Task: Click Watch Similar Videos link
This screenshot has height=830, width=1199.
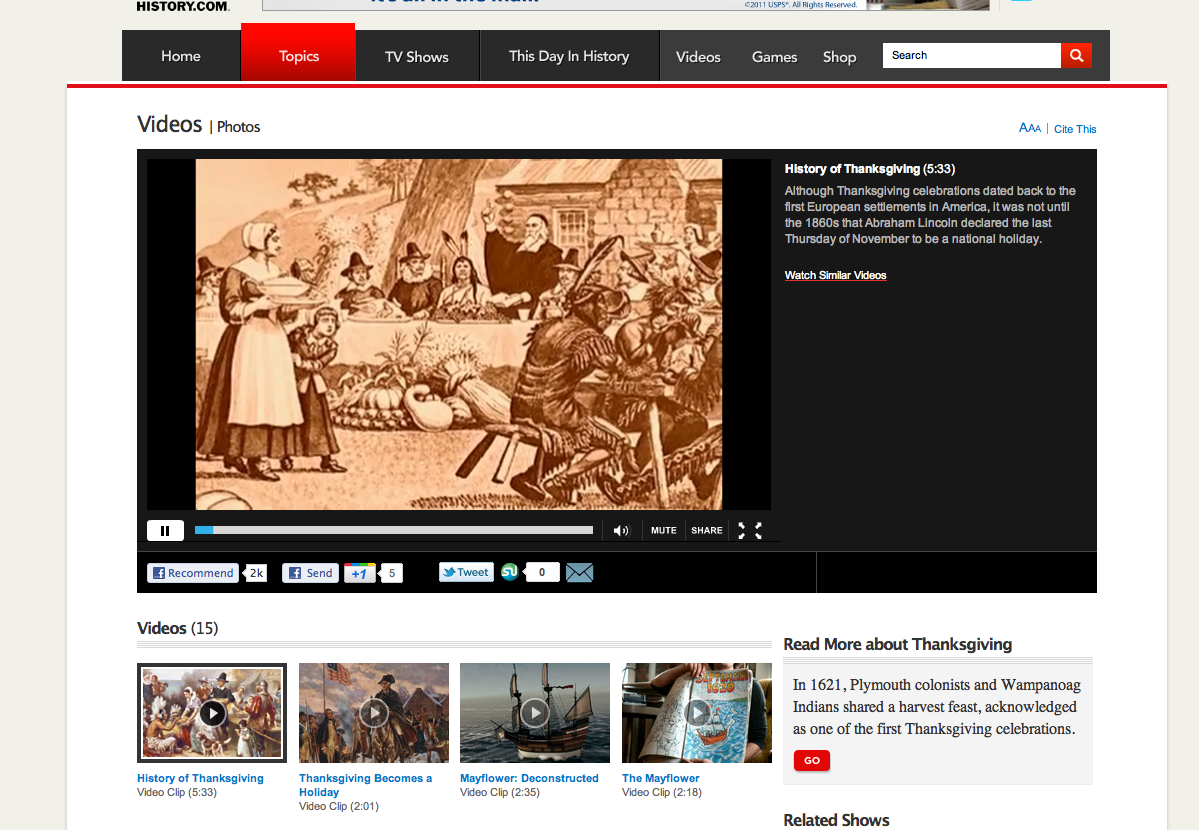Action: pyautogui.click(x=835, y=275)
